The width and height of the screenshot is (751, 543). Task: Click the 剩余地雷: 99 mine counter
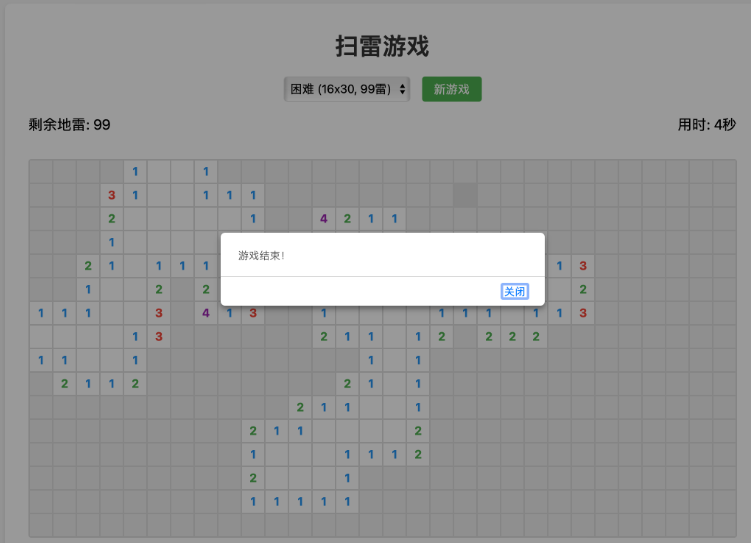tap(70, 125)
